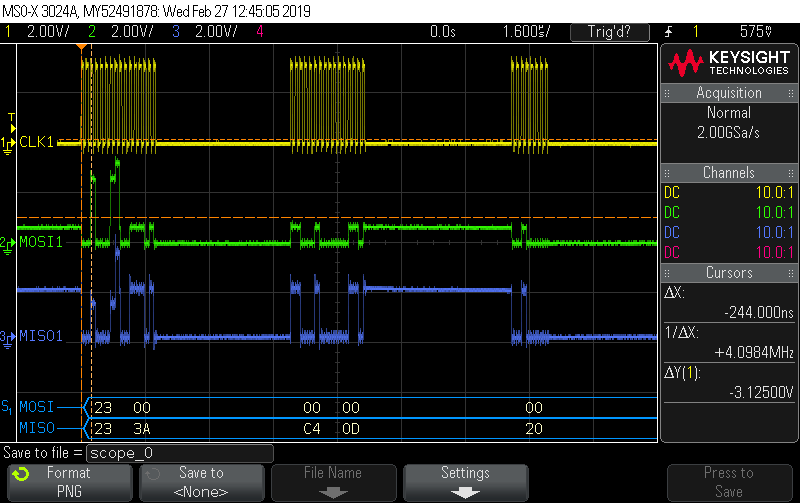The height and width of the screenshot is (503, 800).
Task: Click the 0.0s time delay value
Action: [442, 32]
